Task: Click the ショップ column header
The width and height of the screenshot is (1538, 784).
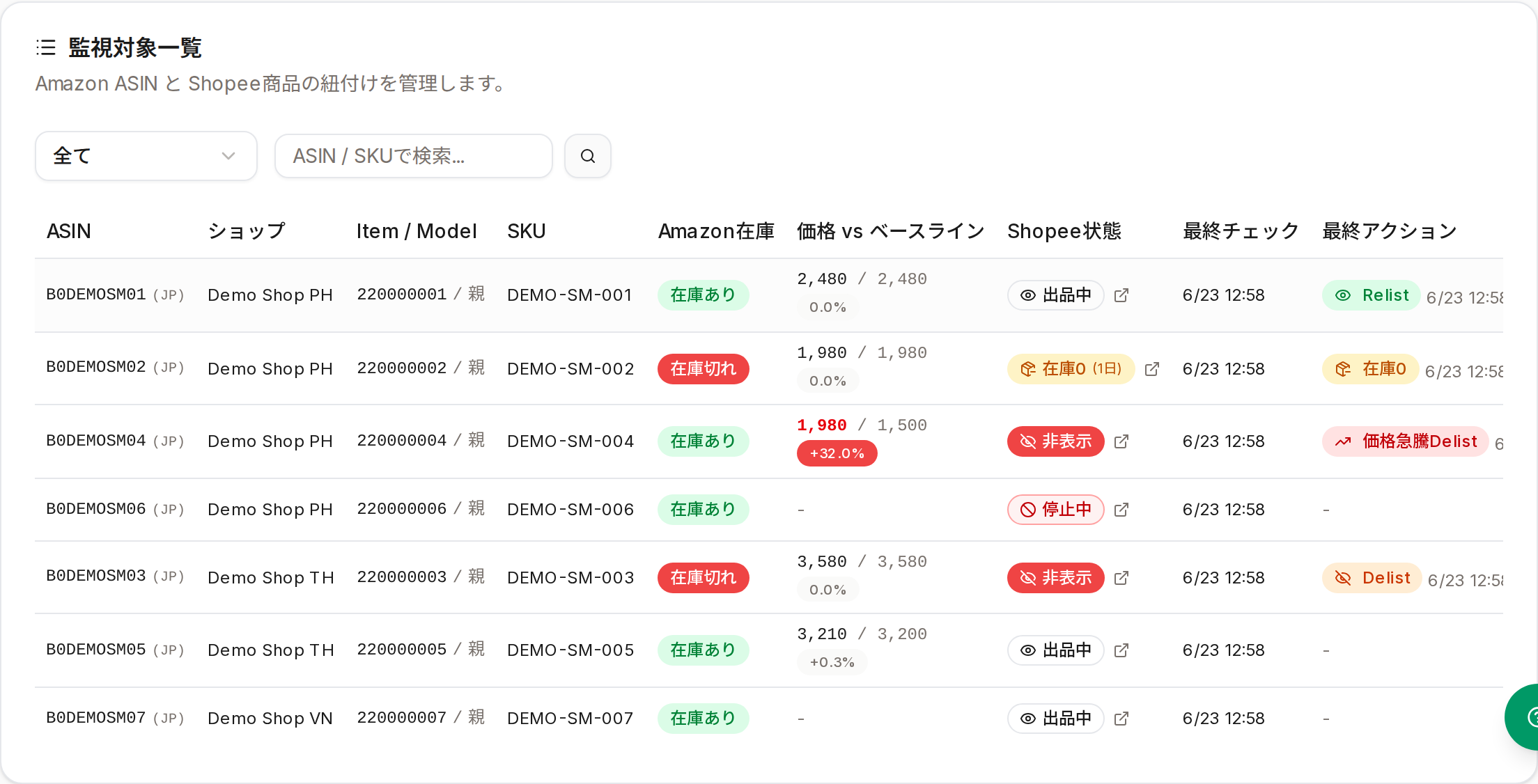Action: pos(247,231)
